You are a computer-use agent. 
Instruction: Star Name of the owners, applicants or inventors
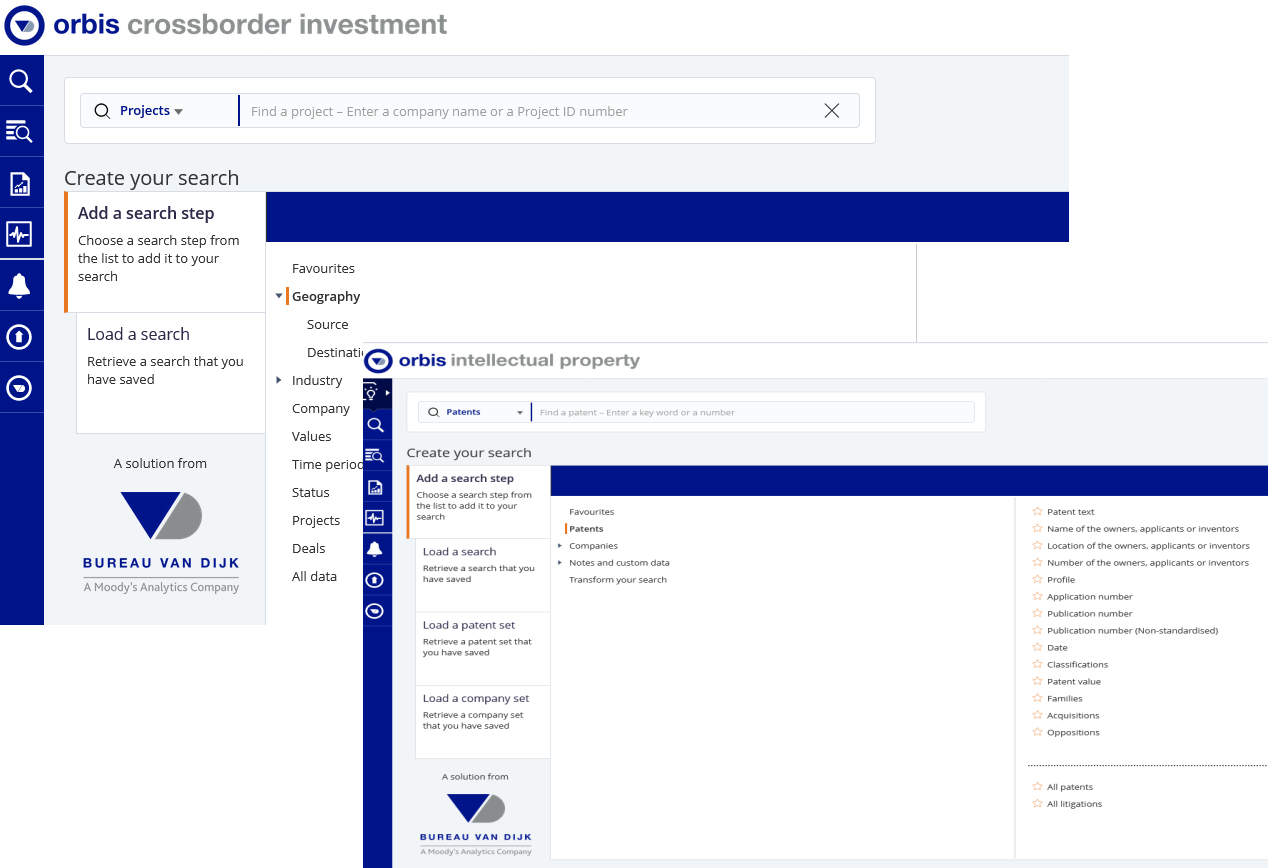1037,529
